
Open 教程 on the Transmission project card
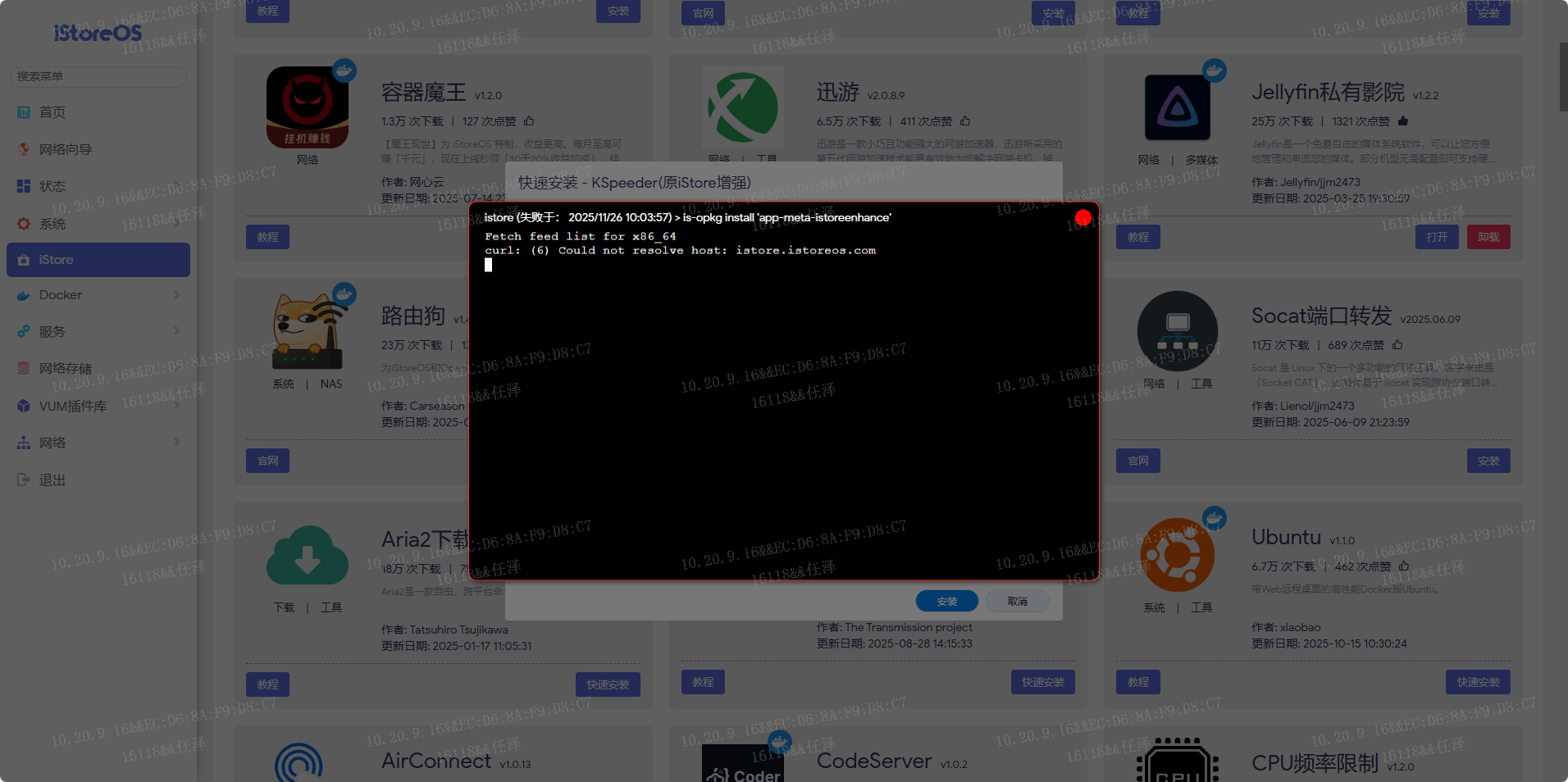pyautogui.click(x=703, y=682)
